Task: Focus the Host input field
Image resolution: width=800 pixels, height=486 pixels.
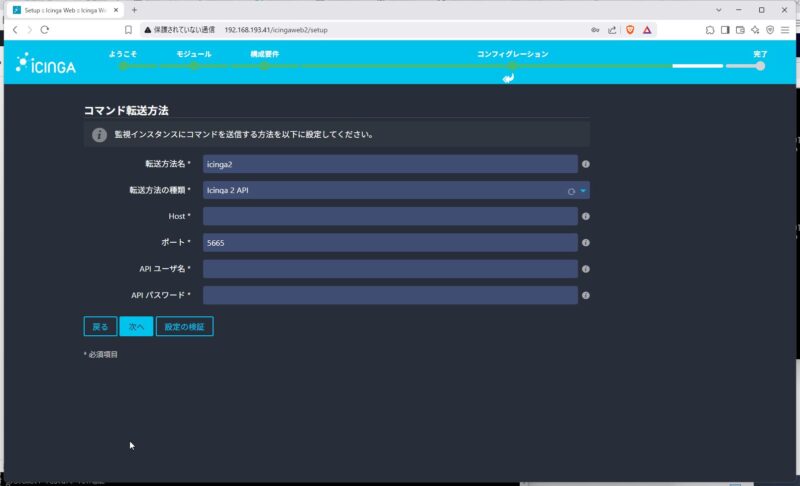Action: (390, 216)
